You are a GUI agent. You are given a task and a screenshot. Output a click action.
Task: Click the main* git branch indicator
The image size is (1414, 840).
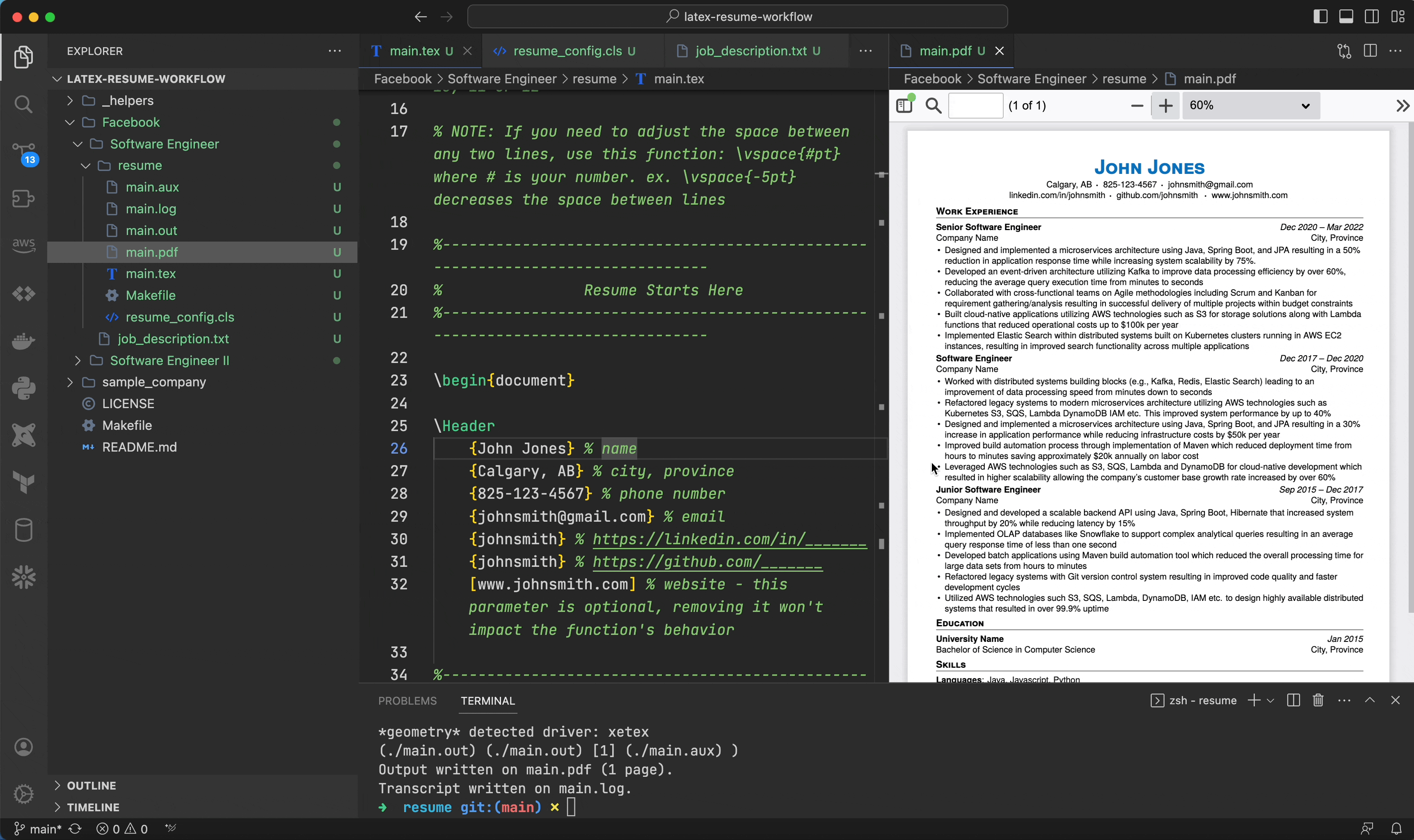coord(37,829)
